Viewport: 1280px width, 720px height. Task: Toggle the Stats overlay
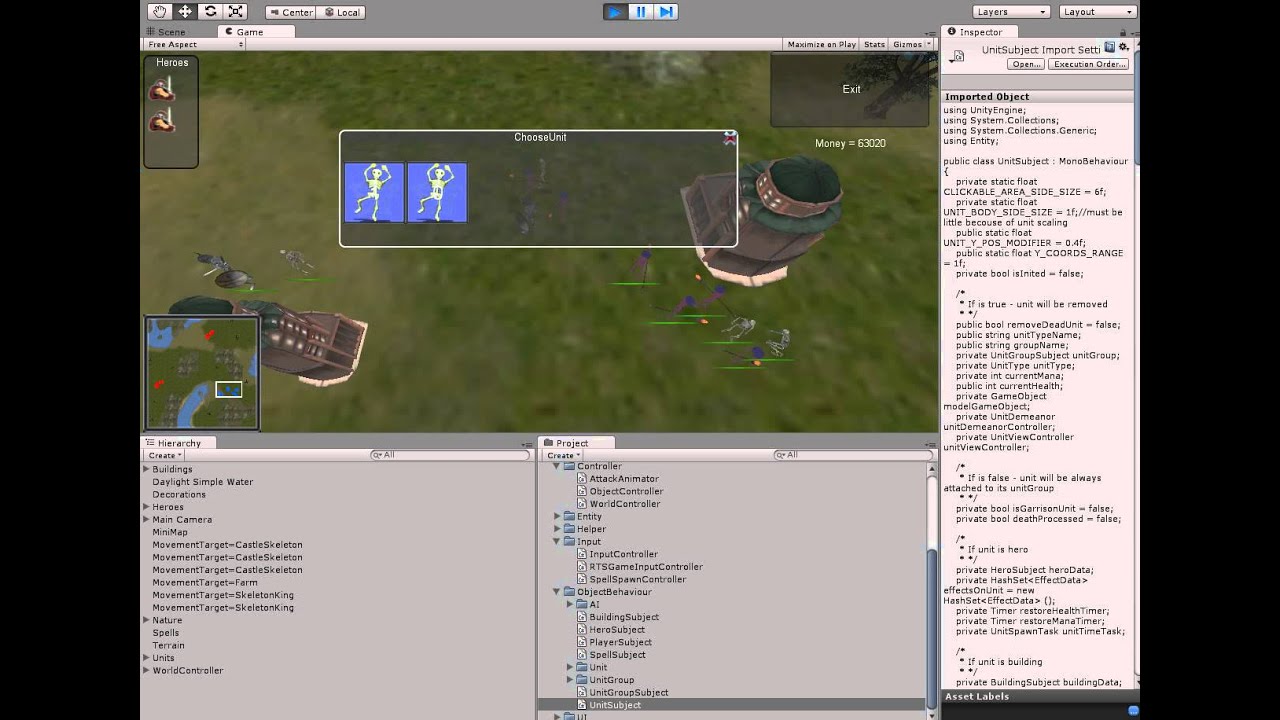(874, 44)
